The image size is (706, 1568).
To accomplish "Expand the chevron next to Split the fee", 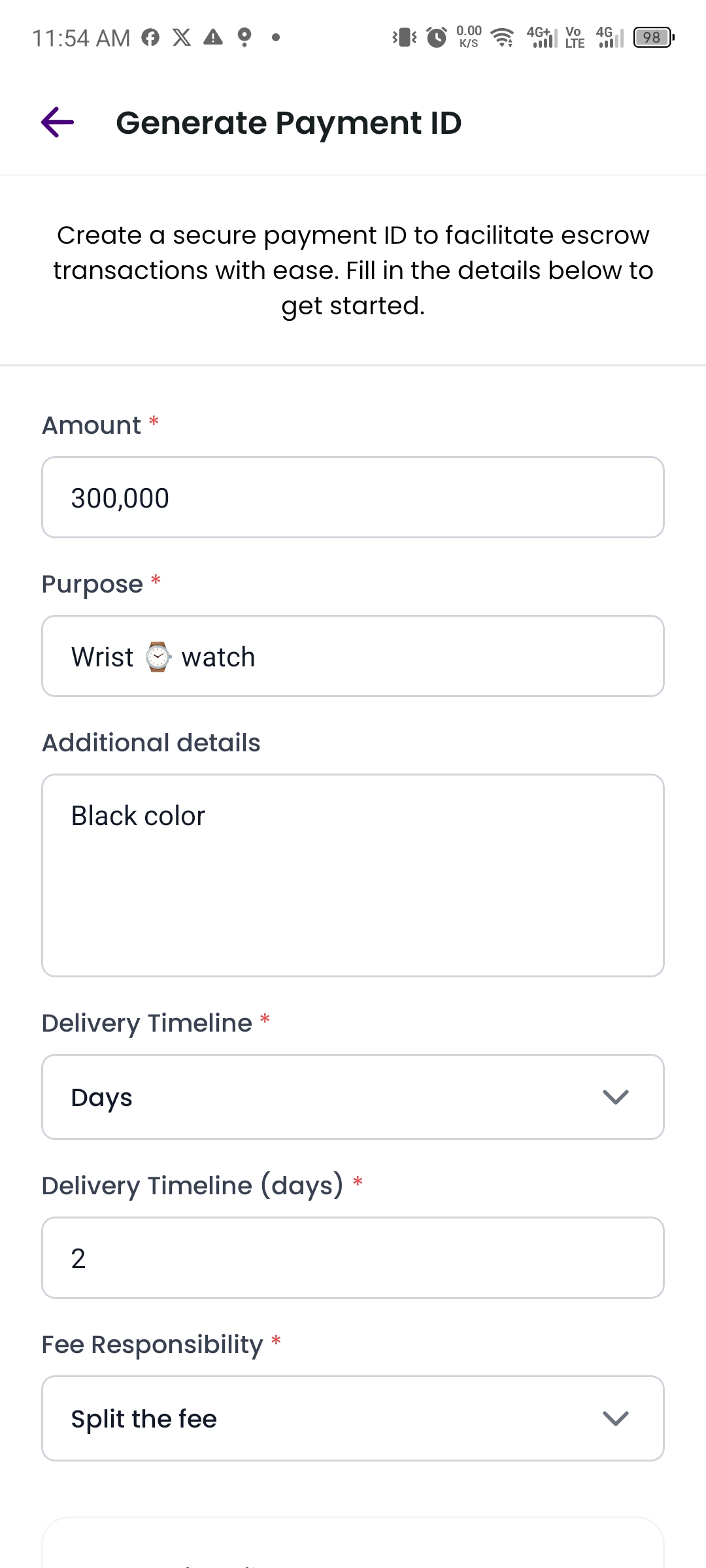I will click(617, 1418).
